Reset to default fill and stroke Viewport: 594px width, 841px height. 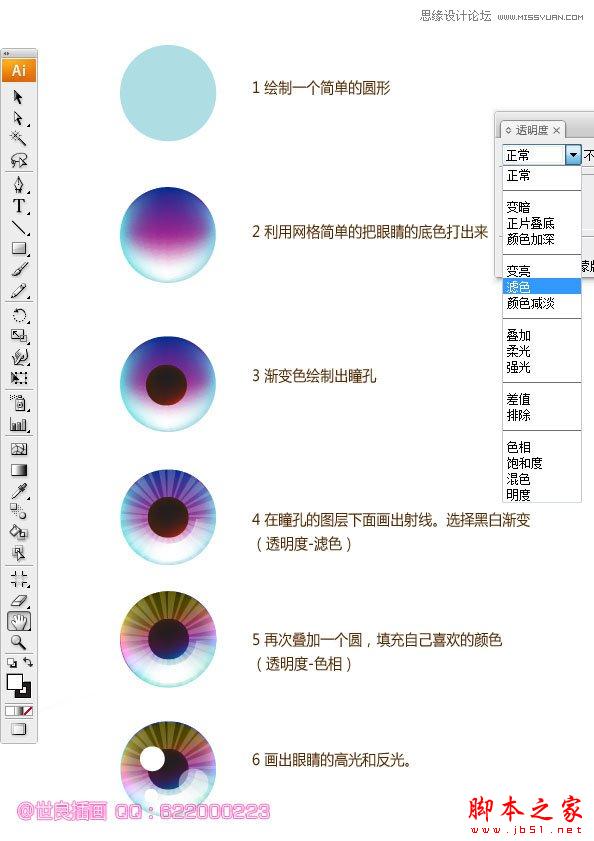11,663
